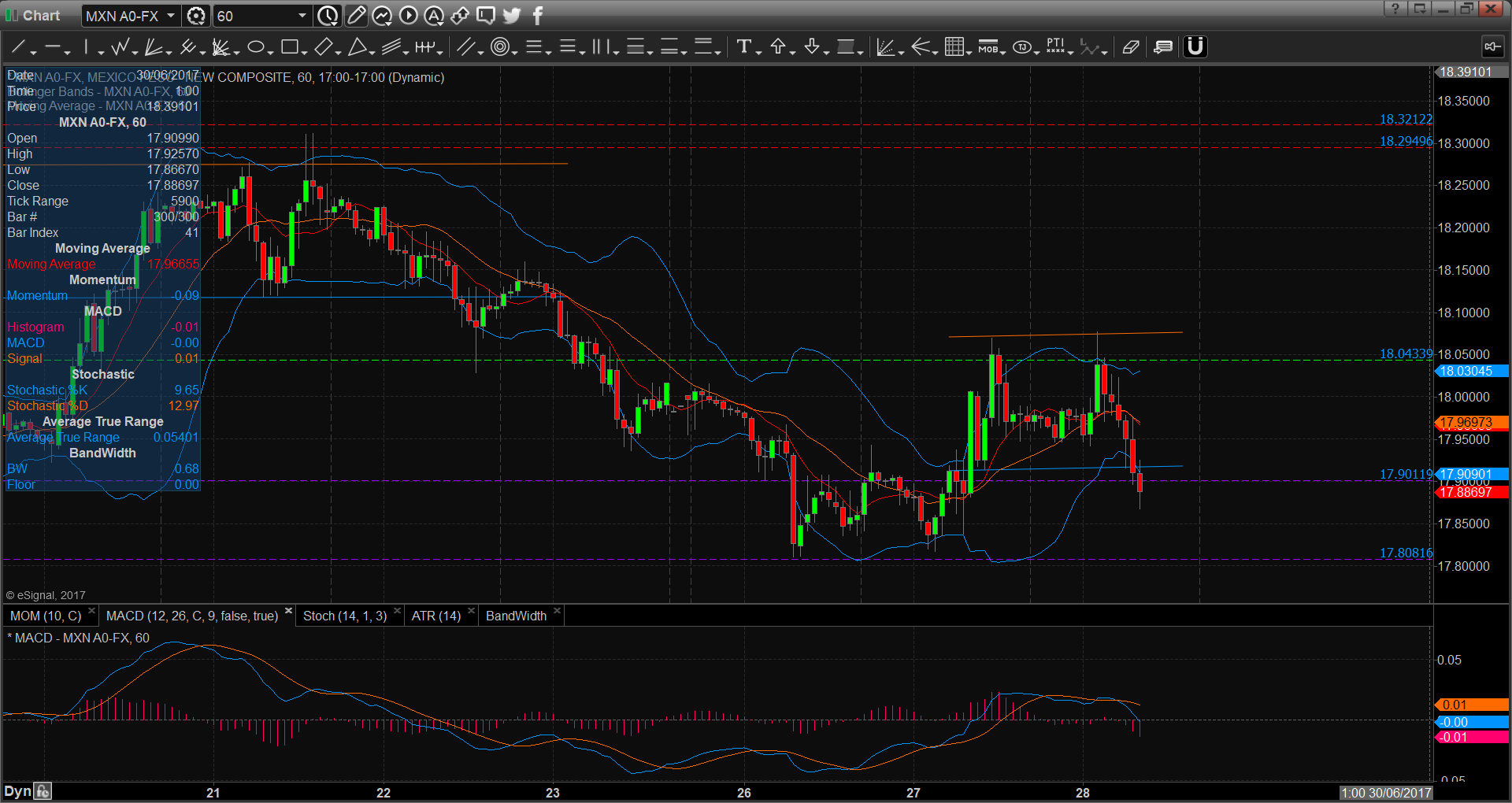The height and width of the screenshot is (803, 1512).
Task: Click the 18.32122 price level label
Action: pos(1406,120)
